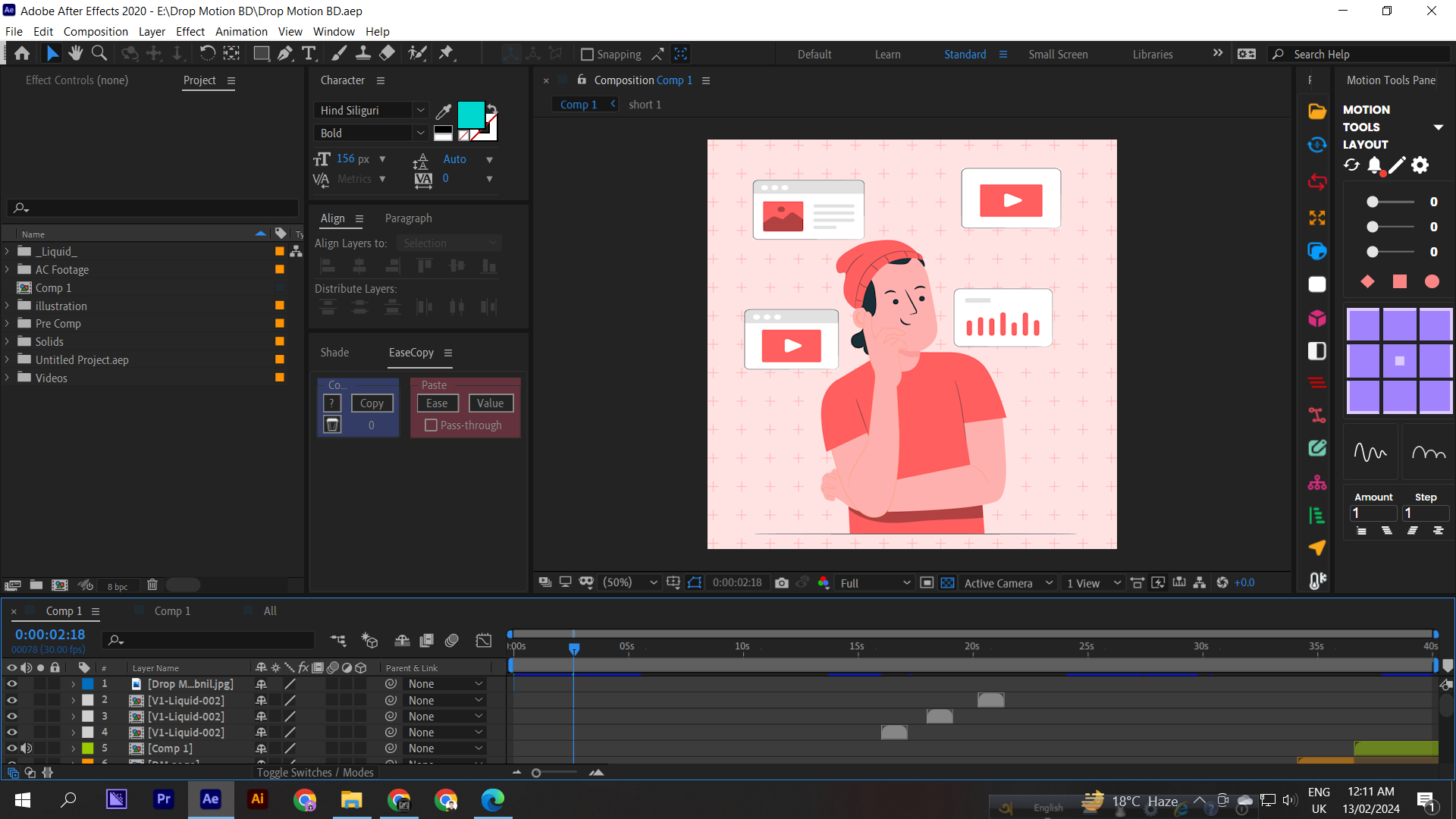This screenshot has width=1456, height=819.
Task: Select the Rotation tool
Action: 207,53
